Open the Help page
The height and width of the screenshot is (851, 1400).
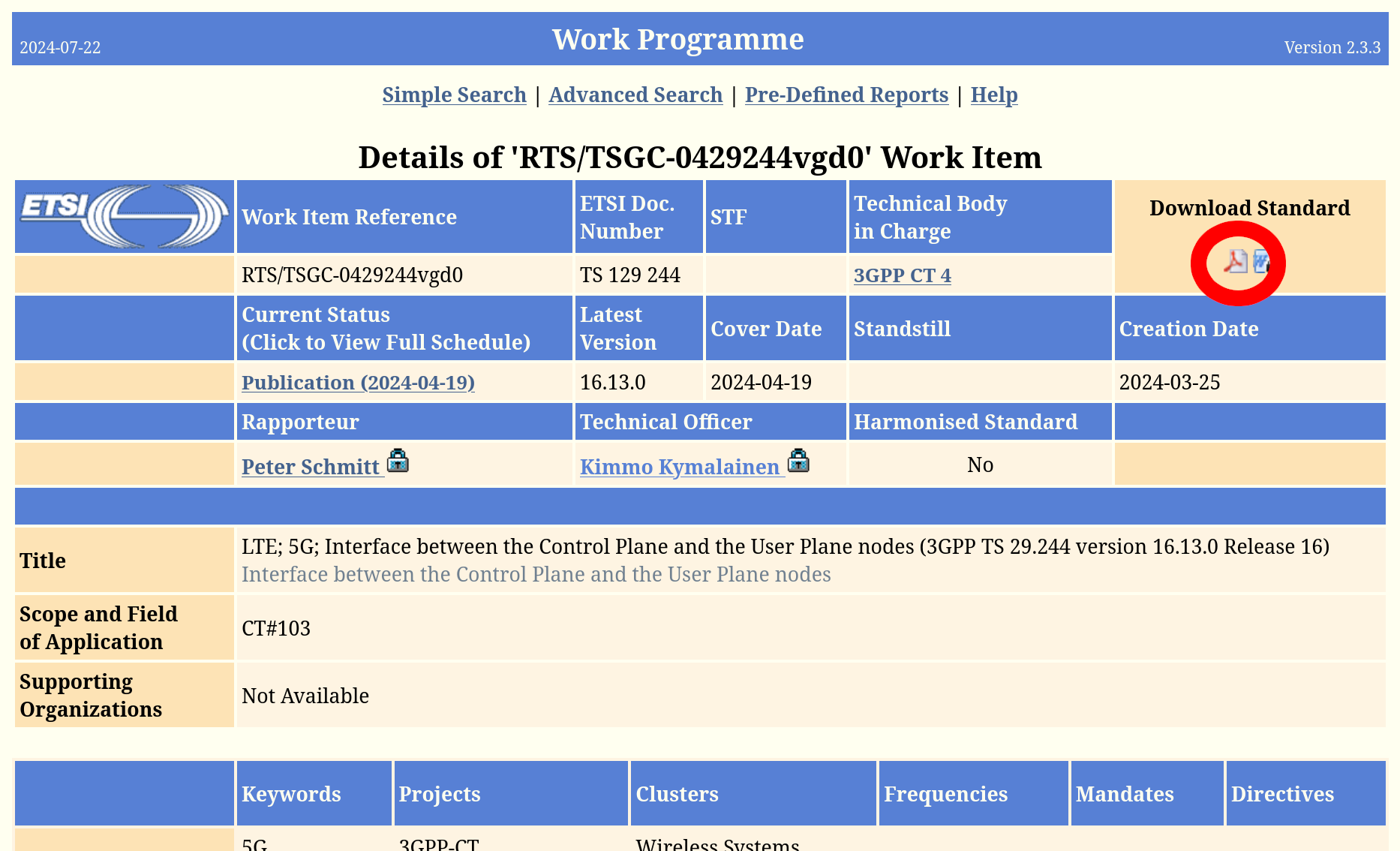(x=993, y=95)
